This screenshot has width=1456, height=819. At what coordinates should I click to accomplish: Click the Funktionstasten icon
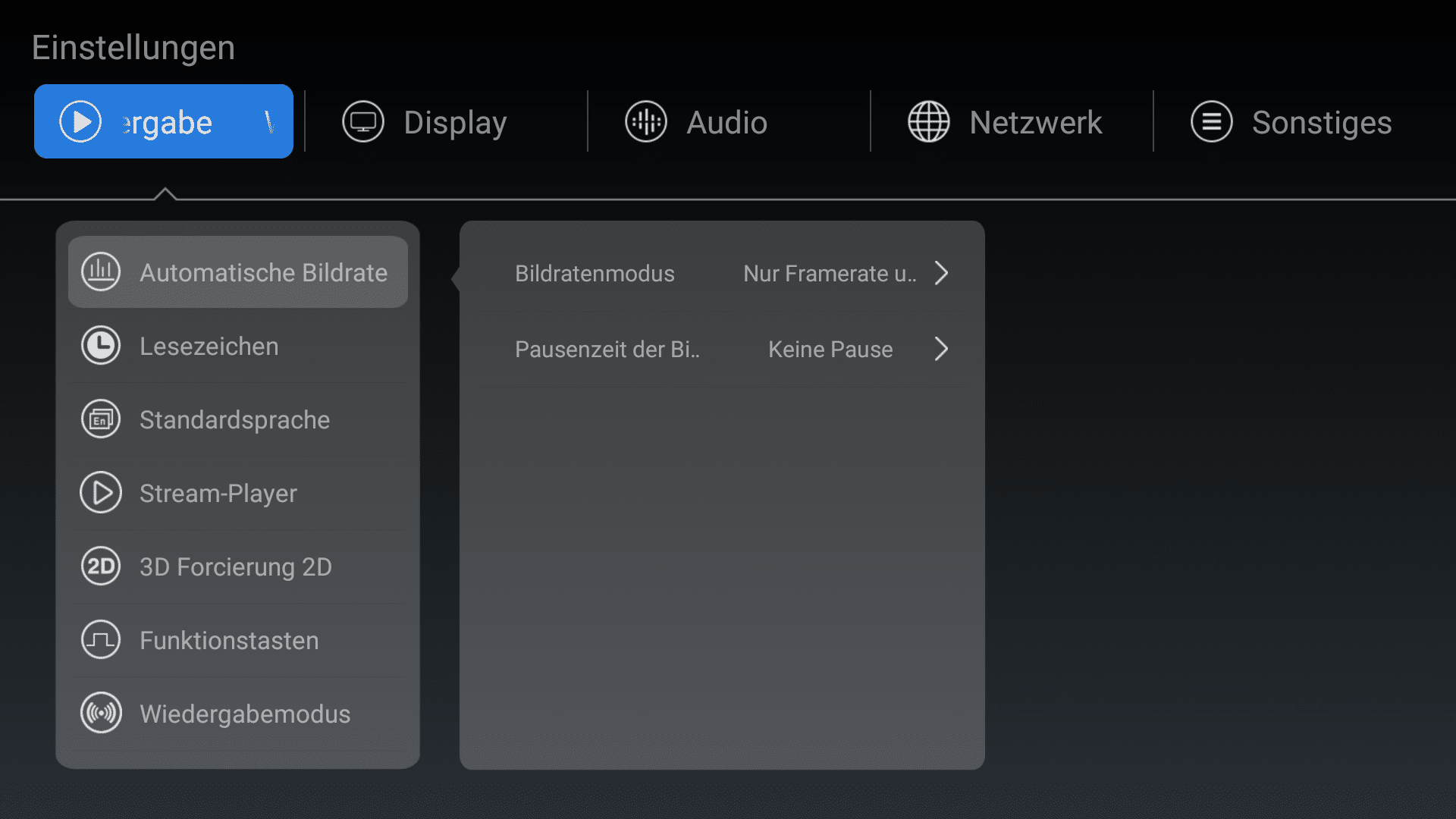point(101,640)
